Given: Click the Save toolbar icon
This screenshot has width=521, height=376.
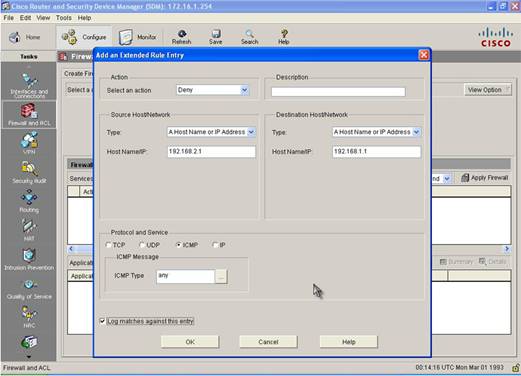Looking at the screenshot, I should tap(216, 37).
